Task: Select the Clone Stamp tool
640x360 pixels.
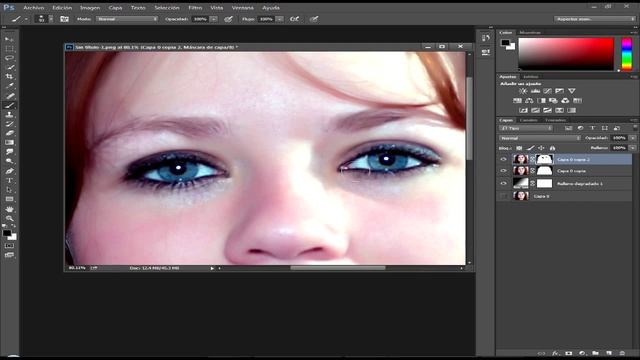Action: pos(9,115)
